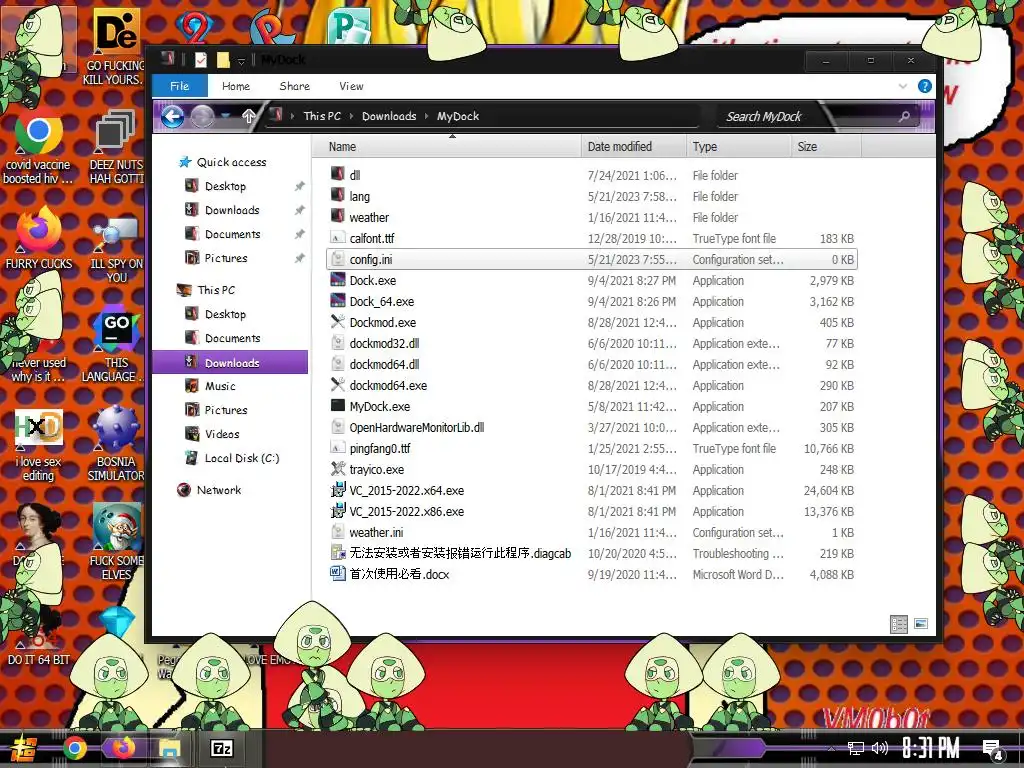Select Videos under This PC
Screen dimensions: 1024x768
pos(222,434)
